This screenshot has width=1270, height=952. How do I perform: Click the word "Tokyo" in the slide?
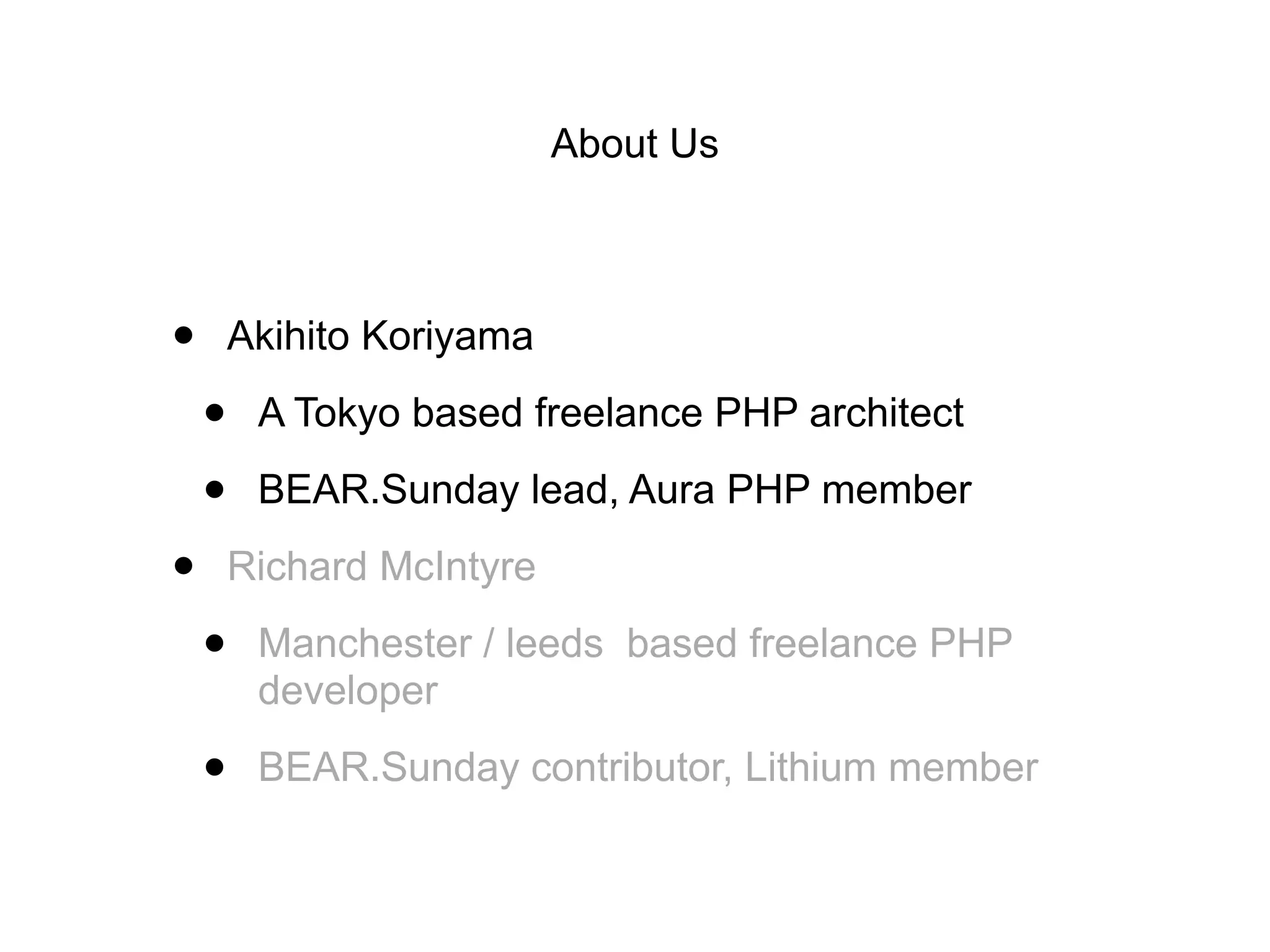pyautogui.click(x=347, y=413)
